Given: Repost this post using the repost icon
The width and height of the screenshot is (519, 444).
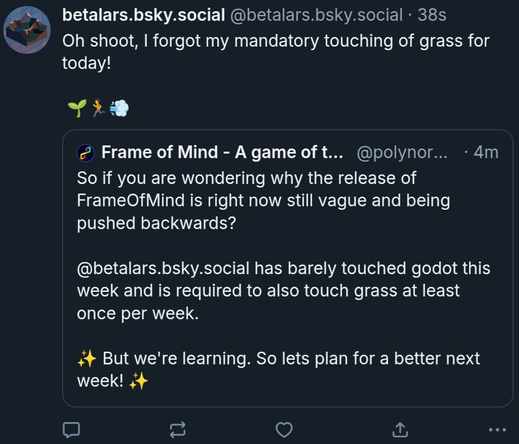Looking at the screenshot, I should click(x=177, y=430).
